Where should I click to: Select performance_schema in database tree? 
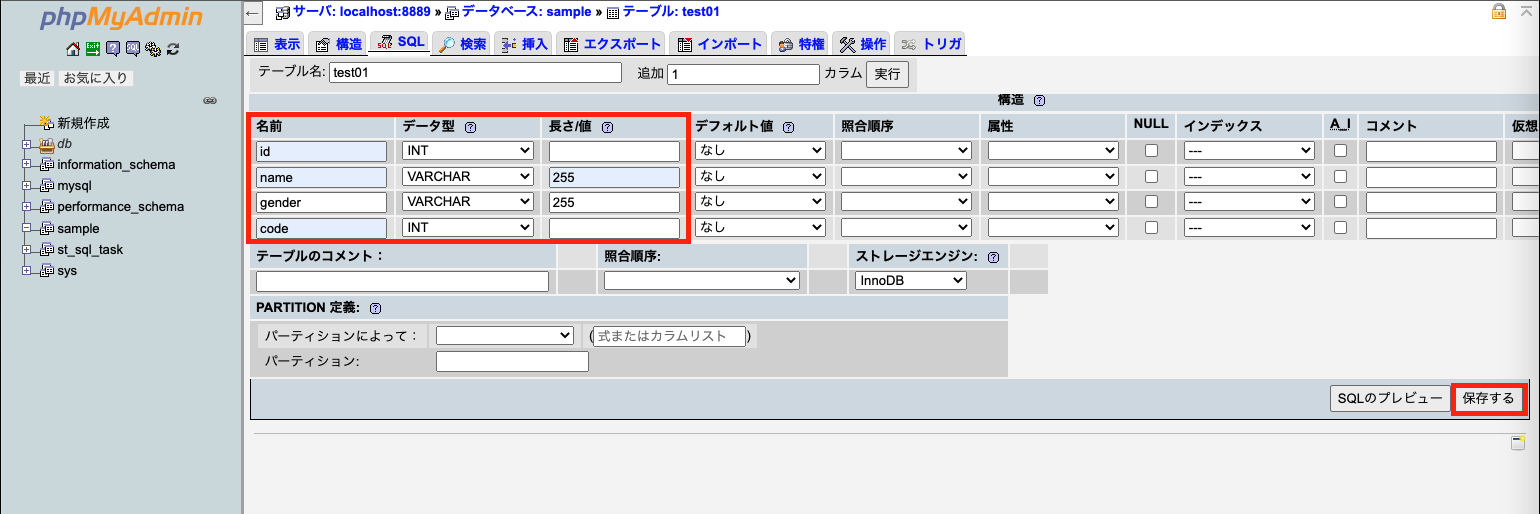tap(120, 207)
